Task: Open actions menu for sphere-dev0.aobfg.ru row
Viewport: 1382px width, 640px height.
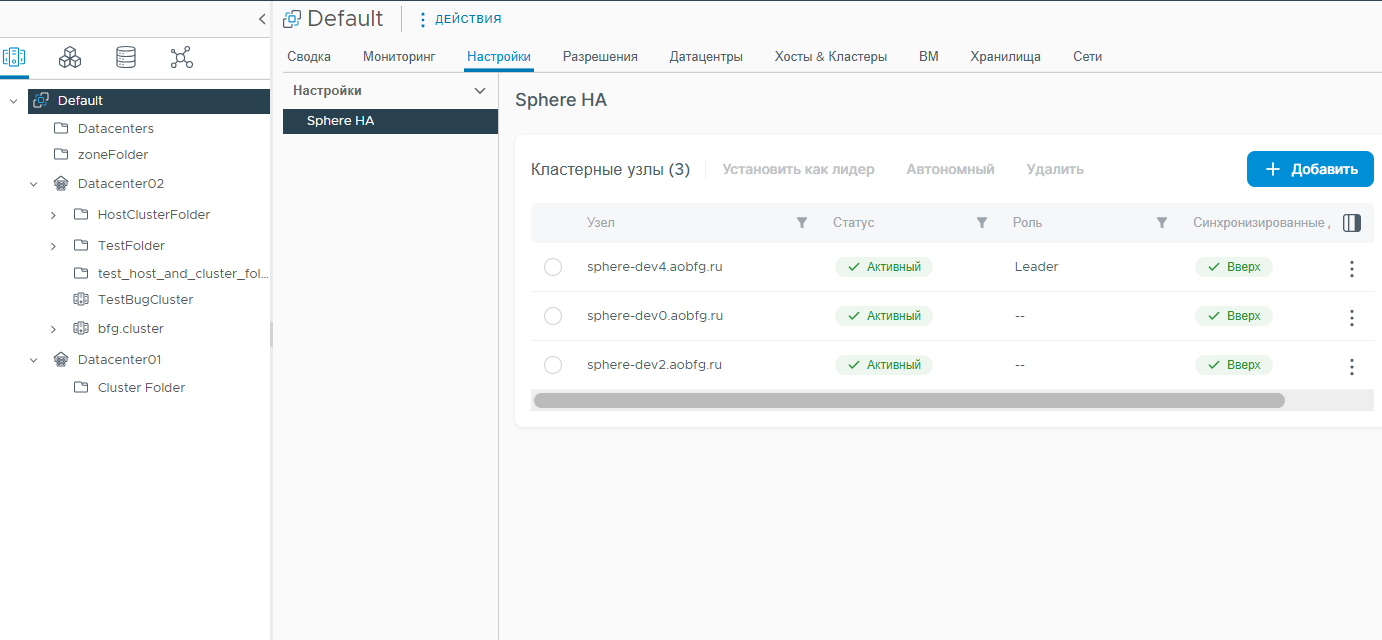Action: coord(1352,318)
